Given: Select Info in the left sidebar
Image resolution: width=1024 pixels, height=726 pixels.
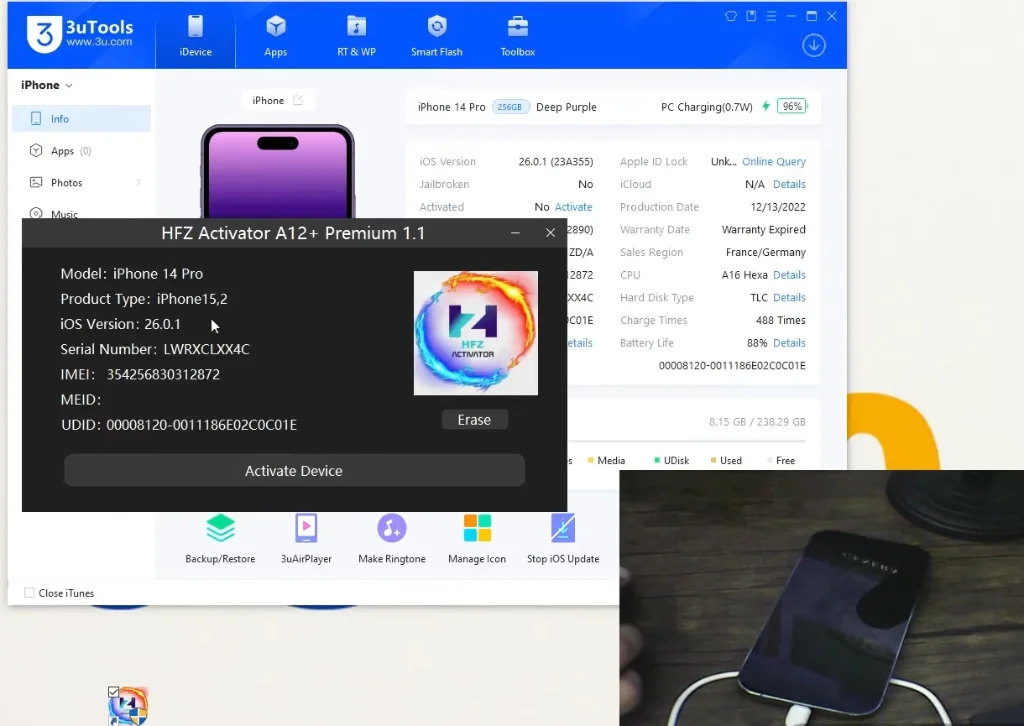Looking at the screenshot, I should (x=82, y=119).
